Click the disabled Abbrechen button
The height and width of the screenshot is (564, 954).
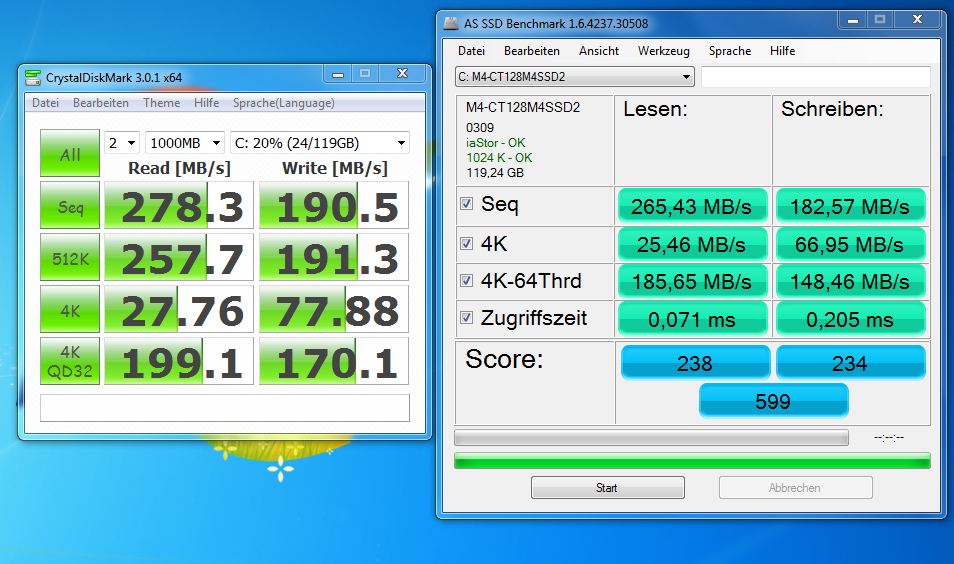tap(795, 487)
